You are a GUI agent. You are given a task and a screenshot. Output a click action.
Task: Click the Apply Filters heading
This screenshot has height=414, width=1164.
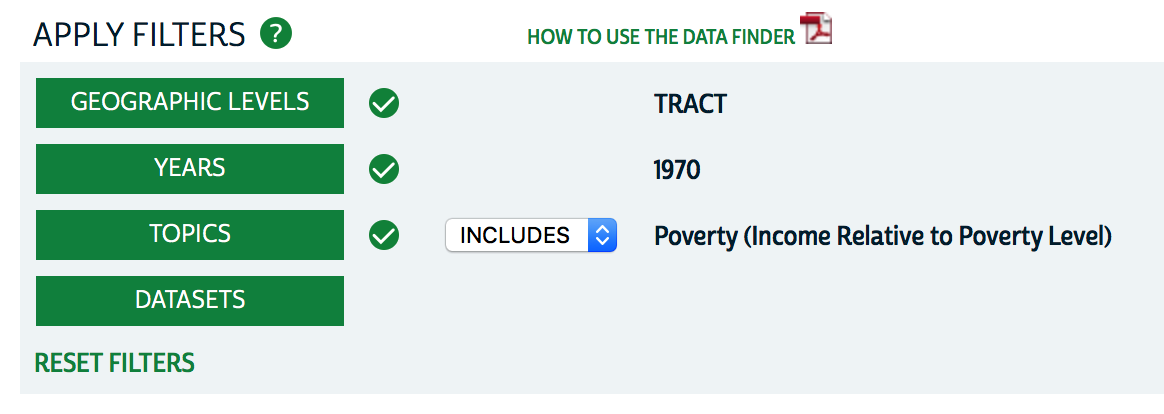(139, 35)
